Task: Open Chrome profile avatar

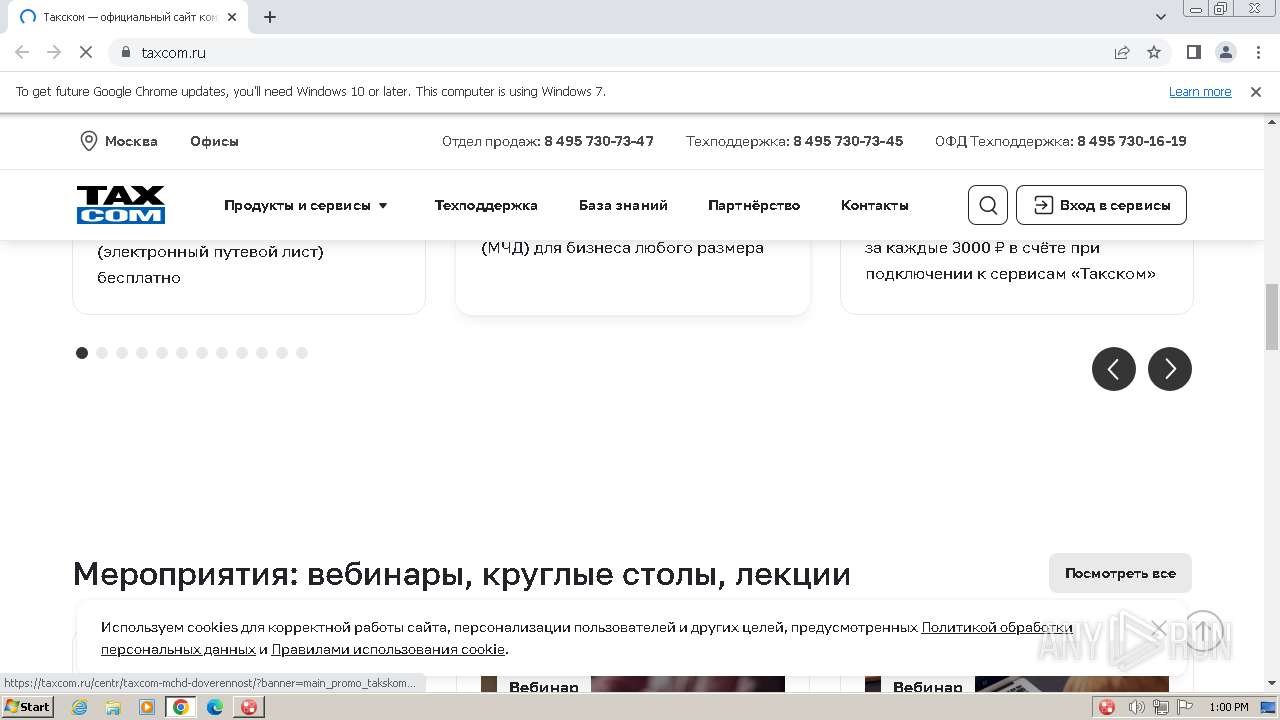Action: tap(1225, 52)
